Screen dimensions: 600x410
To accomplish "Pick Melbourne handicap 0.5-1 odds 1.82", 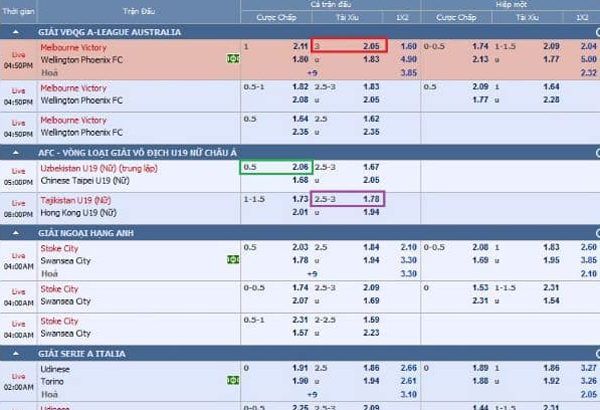I will pos(300,87).
